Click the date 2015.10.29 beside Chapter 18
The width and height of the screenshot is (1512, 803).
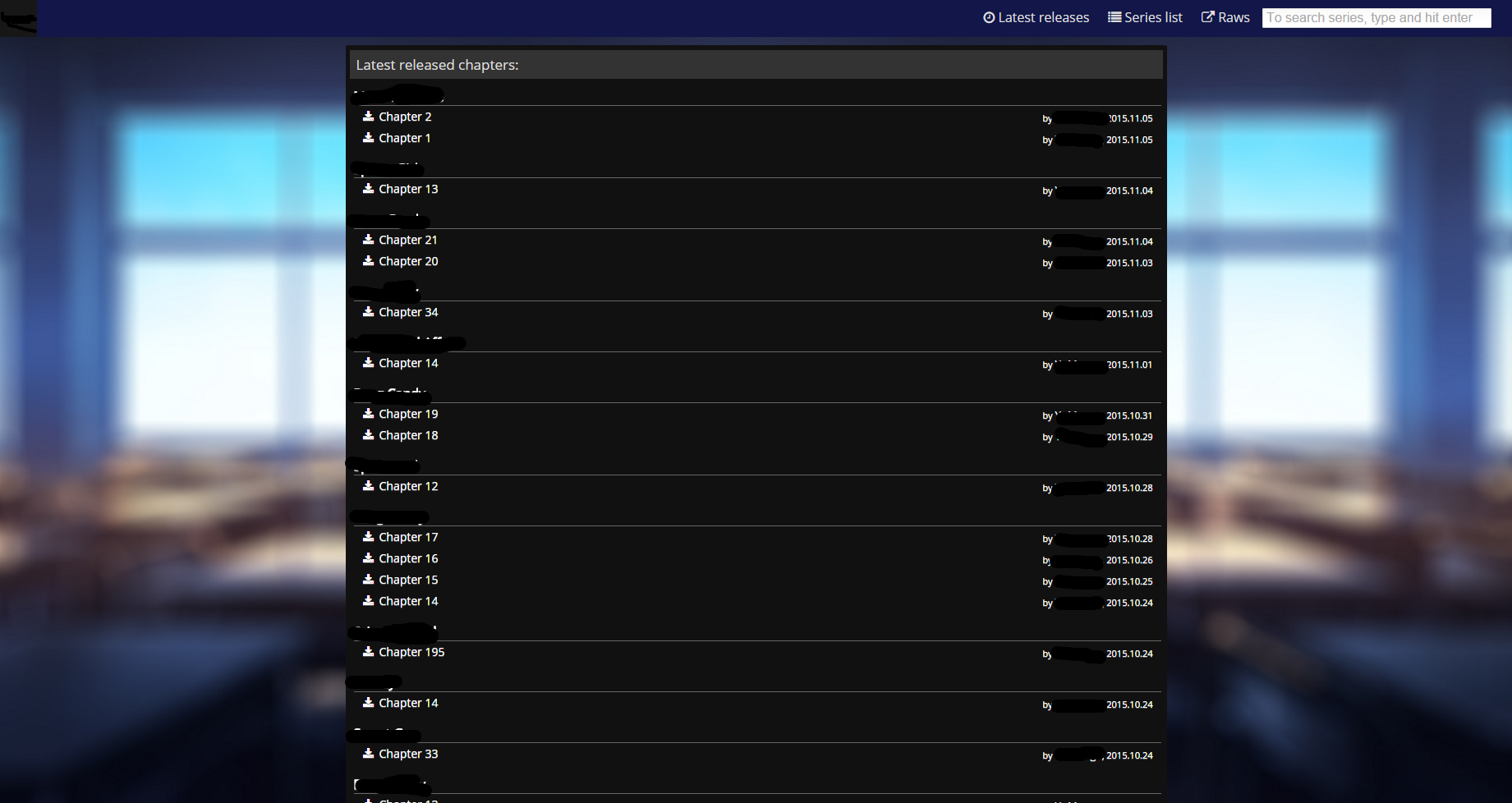(1129, 437)
